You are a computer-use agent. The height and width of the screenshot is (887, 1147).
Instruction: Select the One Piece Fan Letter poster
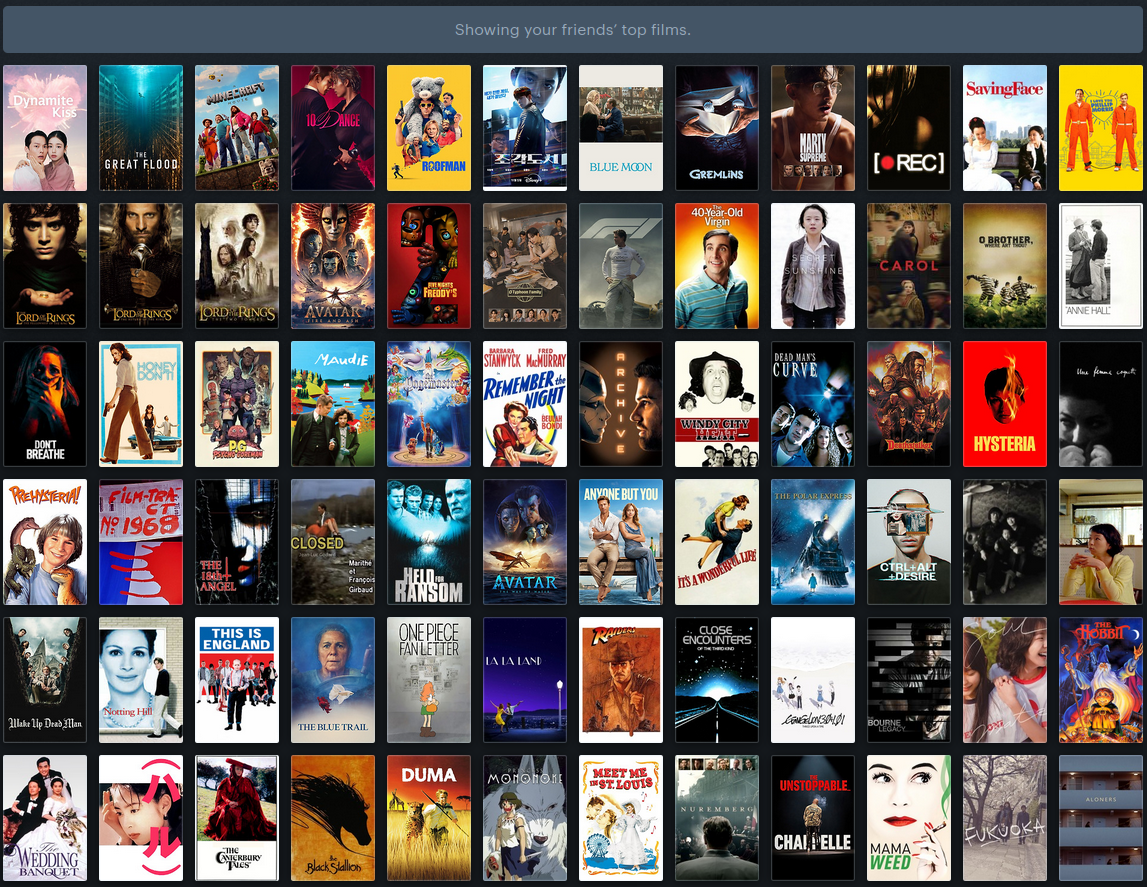point(429,680)
